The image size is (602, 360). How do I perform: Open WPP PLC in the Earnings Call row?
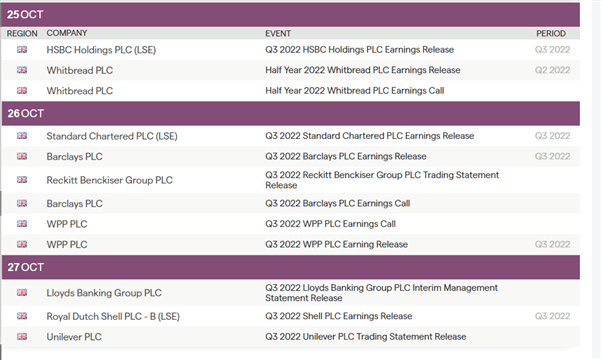point(67,224)
